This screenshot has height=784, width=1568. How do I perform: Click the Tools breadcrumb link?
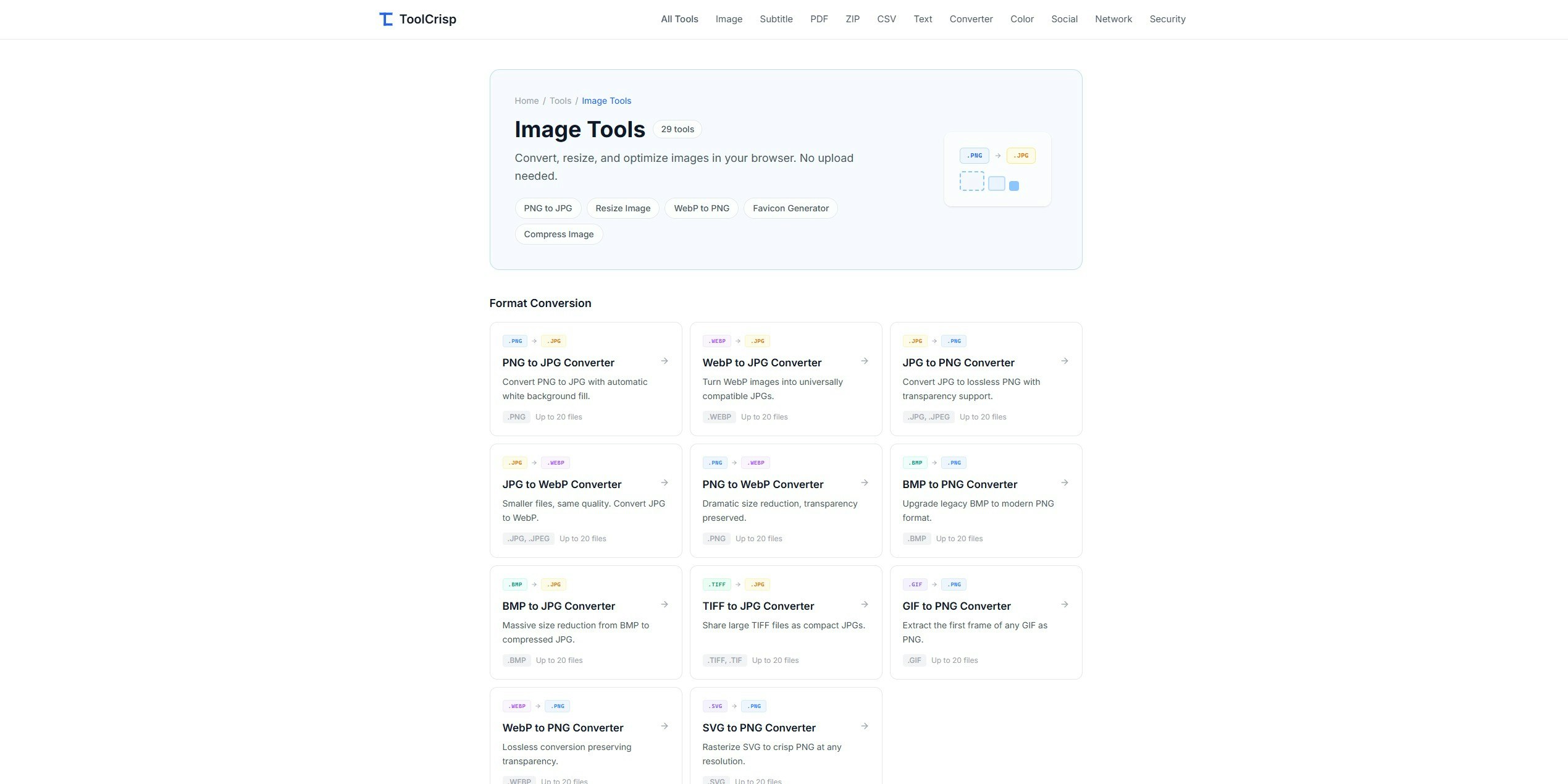pos(560,101)
